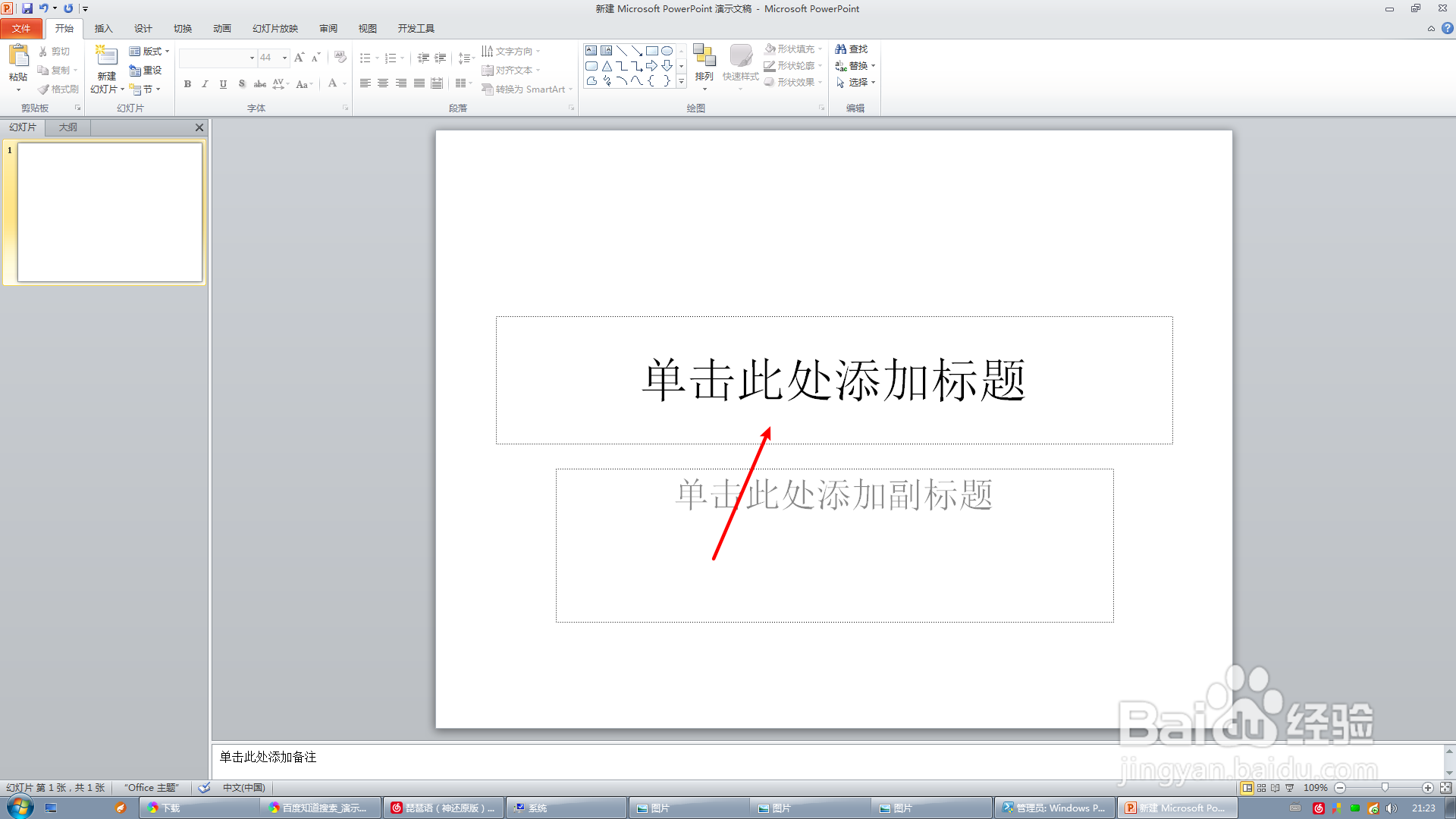Toggle Underline formatting
Image resolution: width=1456 pixels, height=819 pixels.
pyautogui.click(x=223, y=84)
